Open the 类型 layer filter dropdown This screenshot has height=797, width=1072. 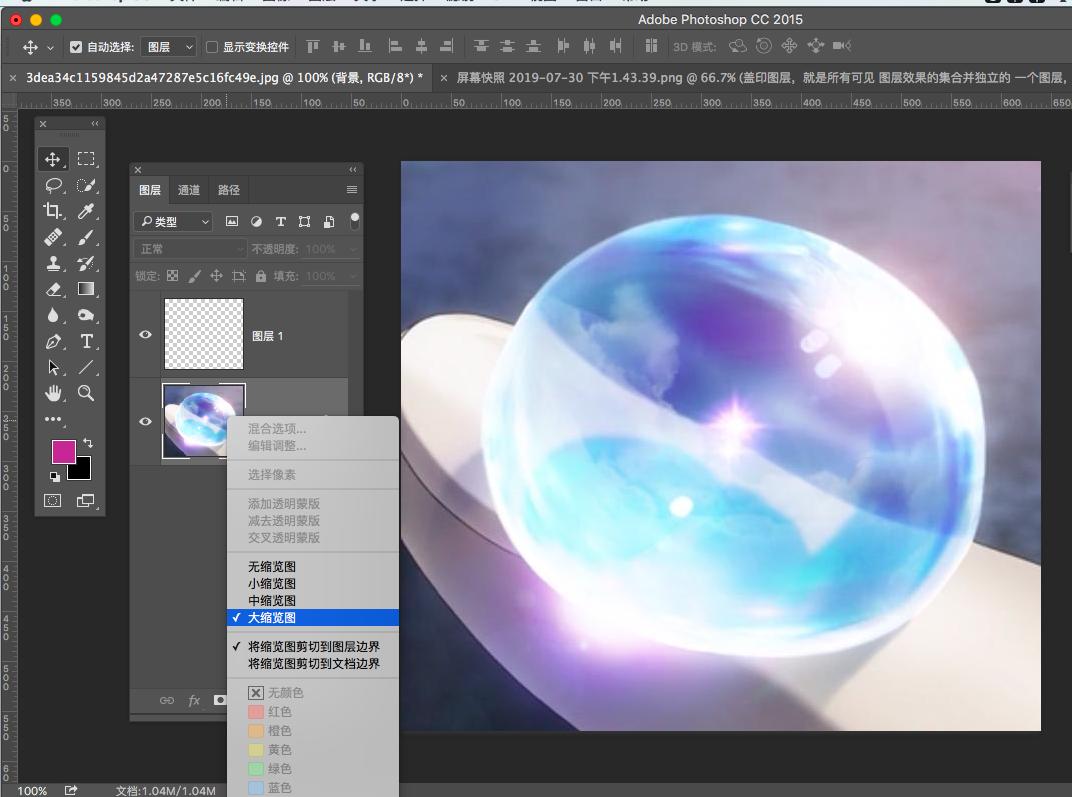(x=174, y=221)
